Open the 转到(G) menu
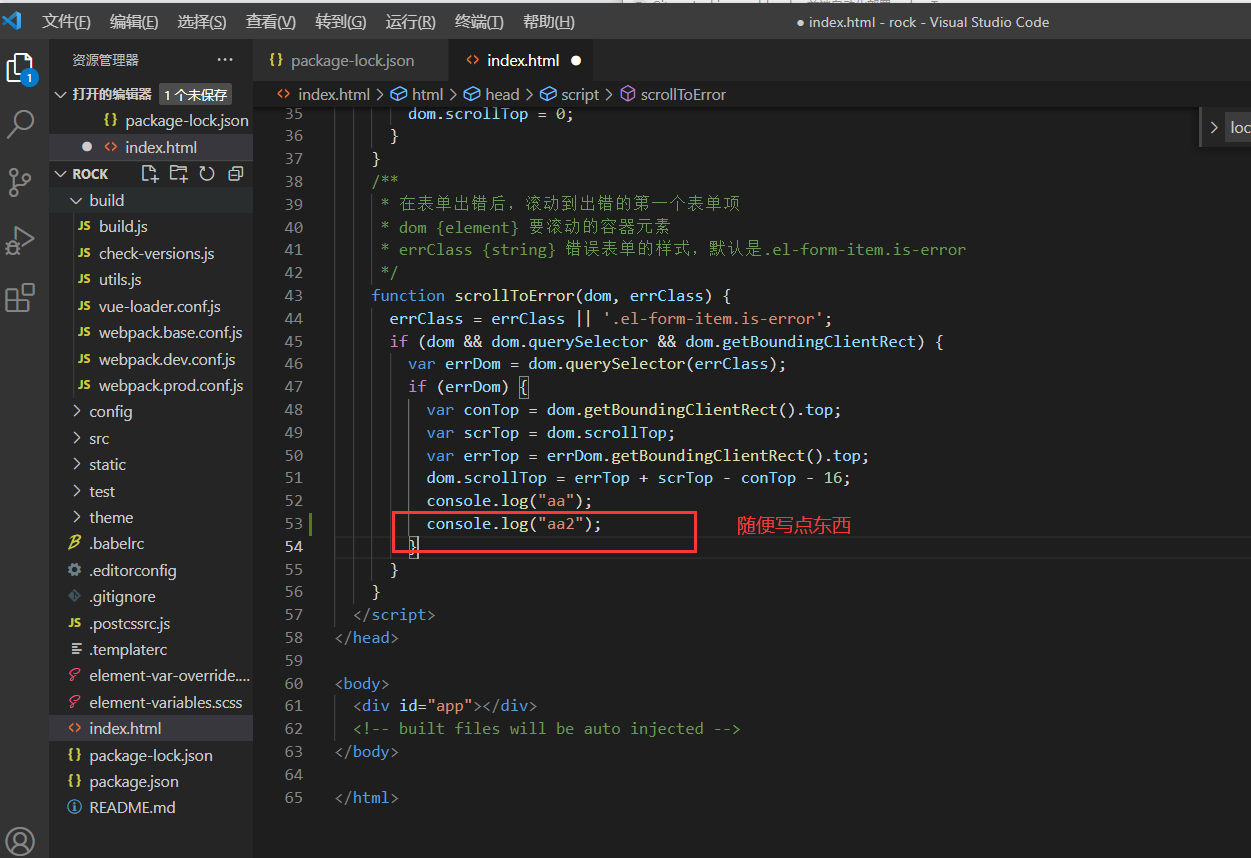The width and height of the screenshot is (1251, 858). pyautogui.click(x=340, y=21)
